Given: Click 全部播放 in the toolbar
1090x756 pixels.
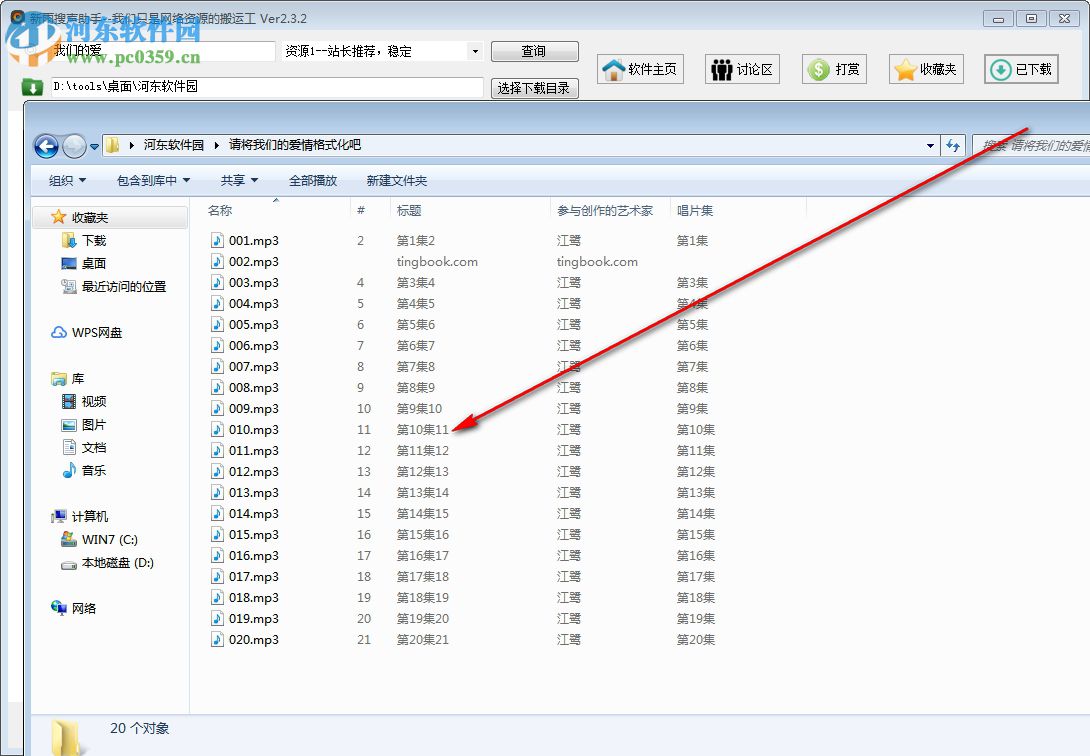Looking at the screenshot, I should click(x=313, y=181).
